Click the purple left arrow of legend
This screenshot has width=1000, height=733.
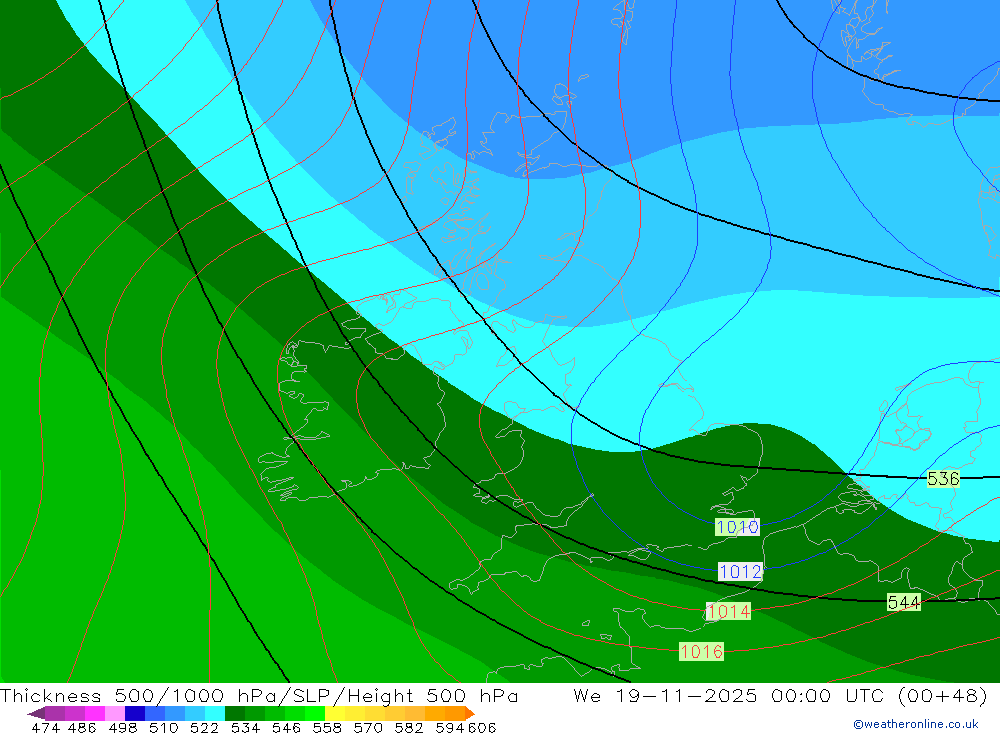click(36, 713)
